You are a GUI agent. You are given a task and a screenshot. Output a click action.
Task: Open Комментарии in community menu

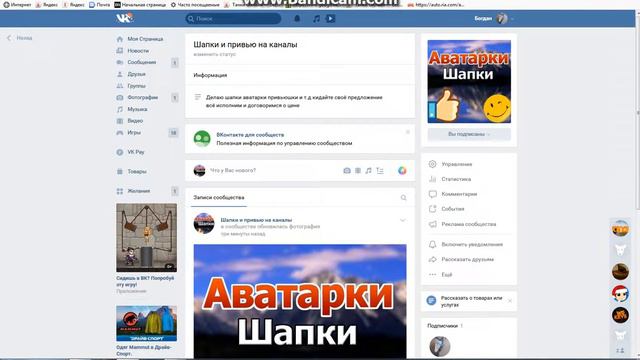tap(459, 194)
